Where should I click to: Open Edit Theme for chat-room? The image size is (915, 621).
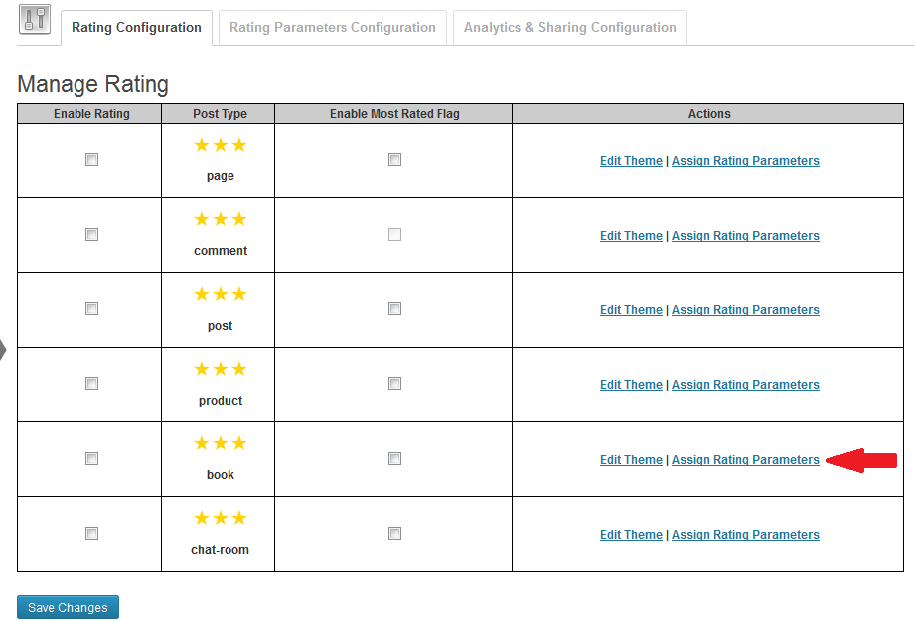[631, 535]
